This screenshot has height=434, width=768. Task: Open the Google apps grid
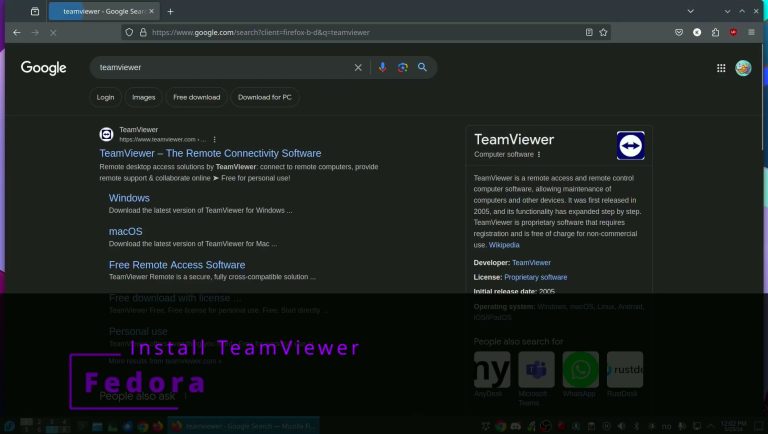pos(721,68)
